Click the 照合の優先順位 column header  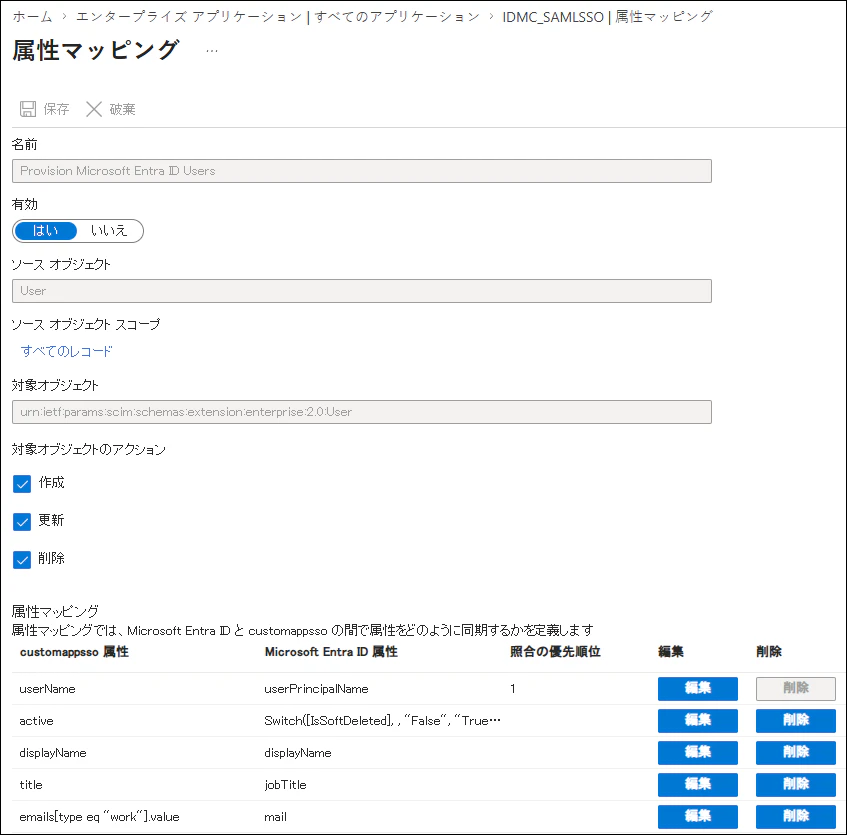pos(555,652)
